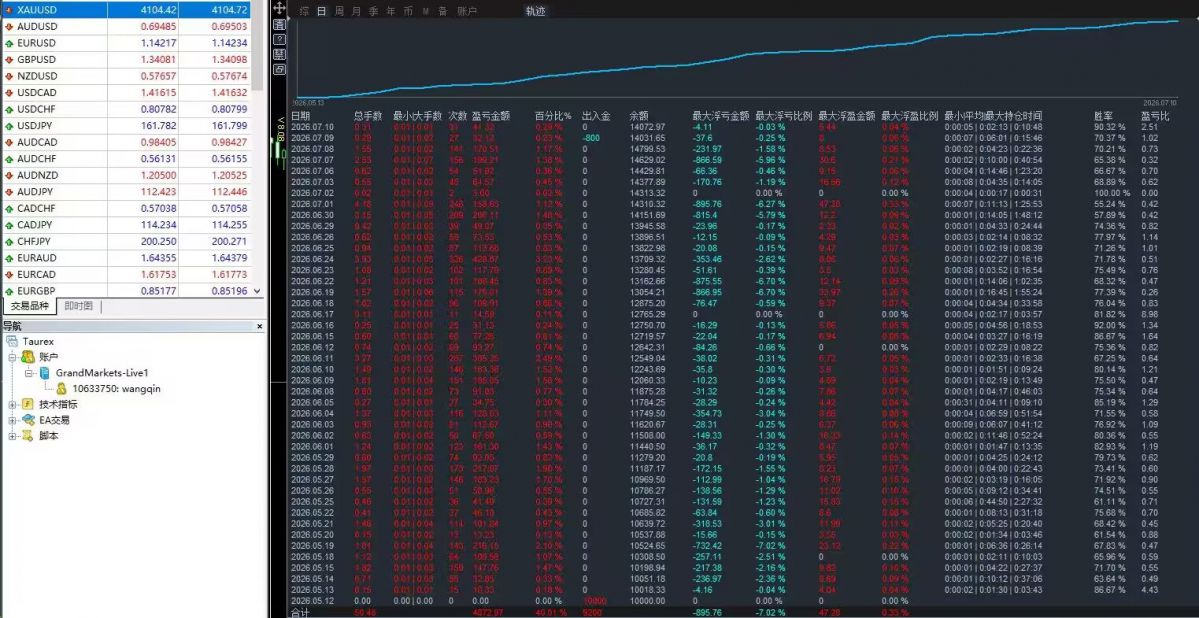Switch to the 即时图 tab
Screen dimensions: 1199x618
click(x=79, y=306)
